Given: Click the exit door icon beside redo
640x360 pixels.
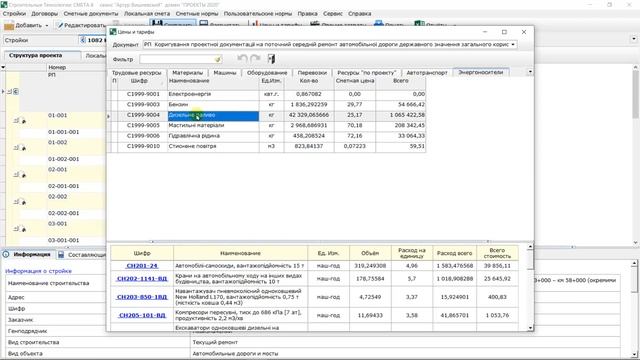Looking at the screenshot, I should [271, 59].
